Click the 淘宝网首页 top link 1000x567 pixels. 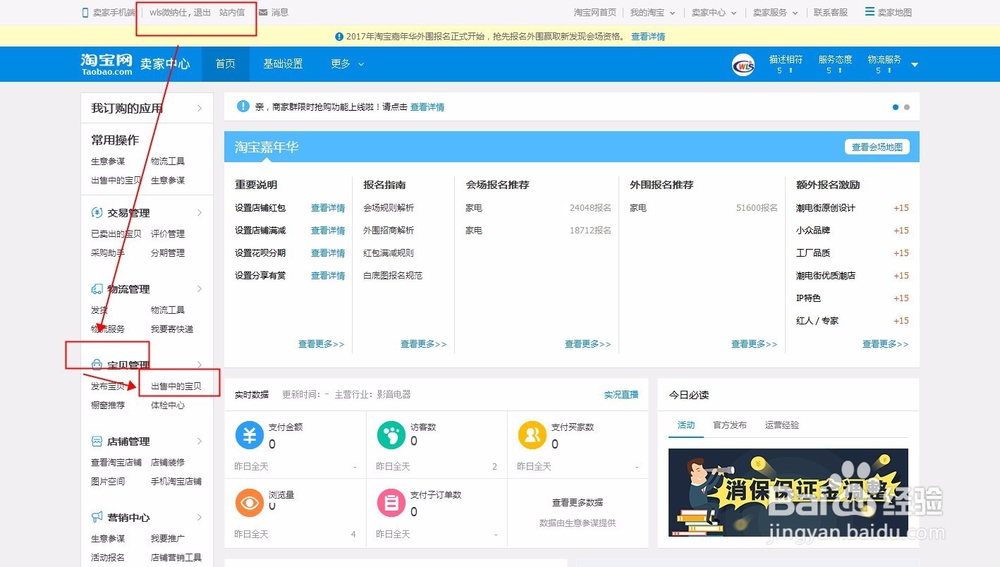click(x=594, y=12)
